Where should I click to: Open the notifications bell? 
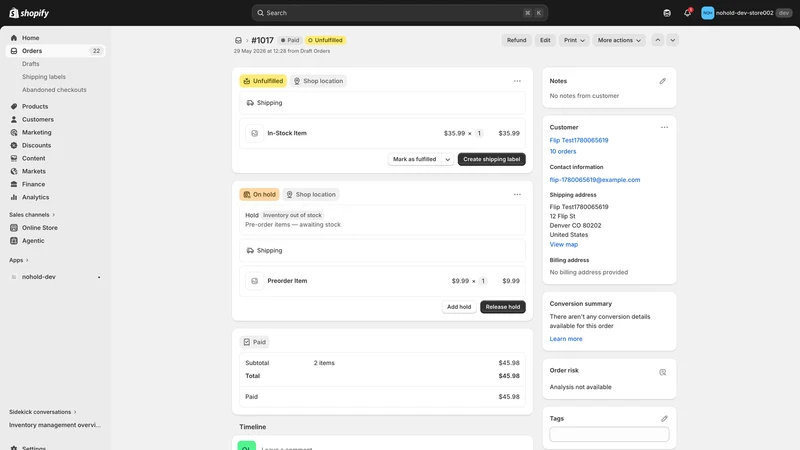click(x=687, y=13)
